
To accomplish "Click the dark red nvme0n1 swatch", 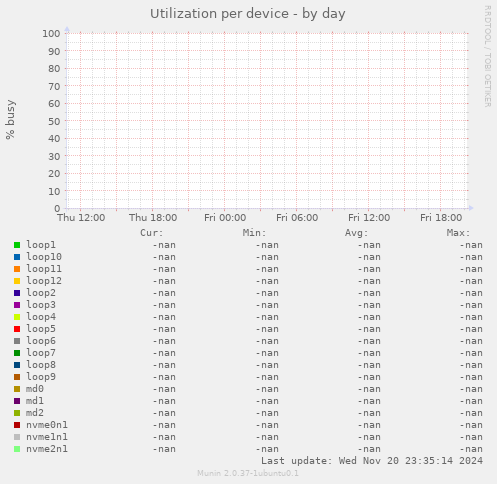I will [17, 425].
